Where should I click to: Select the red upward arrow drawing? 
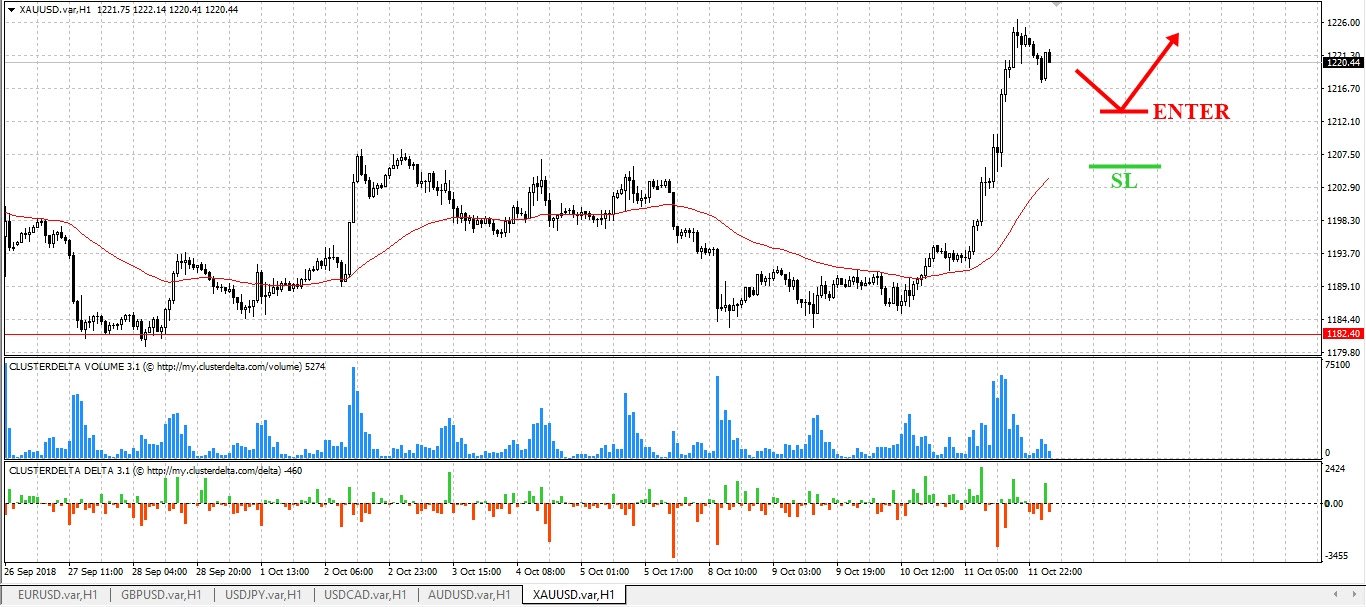coord(1150,71)
